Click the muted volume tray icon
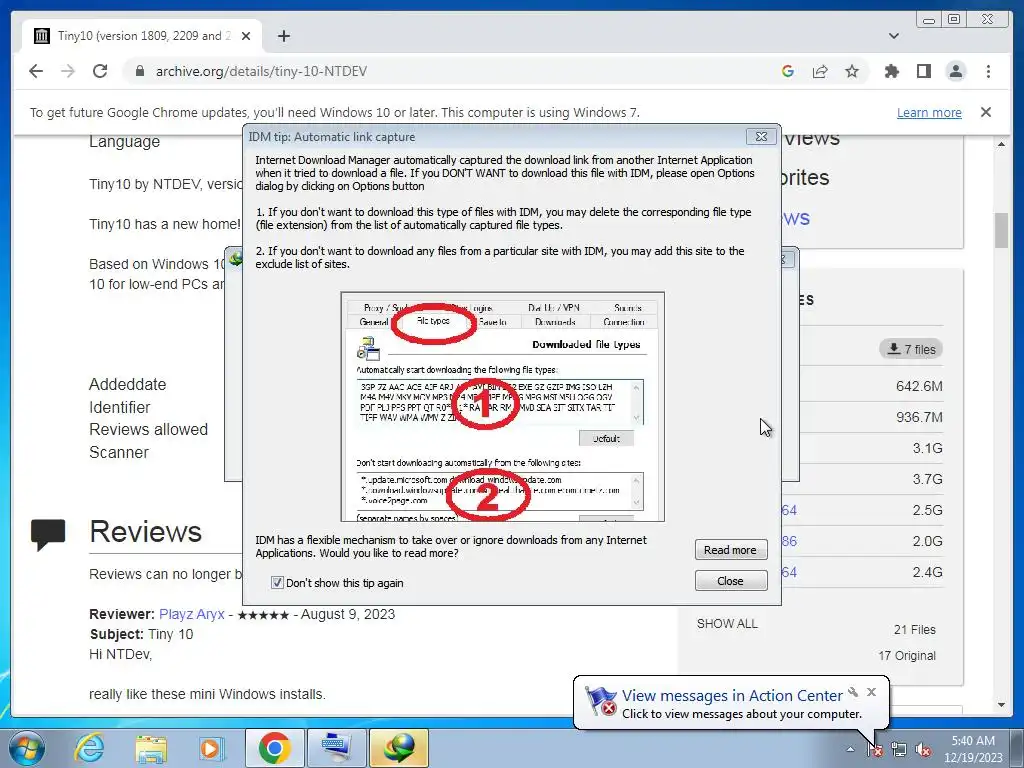Viewport: 1024px width, 768px height. point(923,749)
